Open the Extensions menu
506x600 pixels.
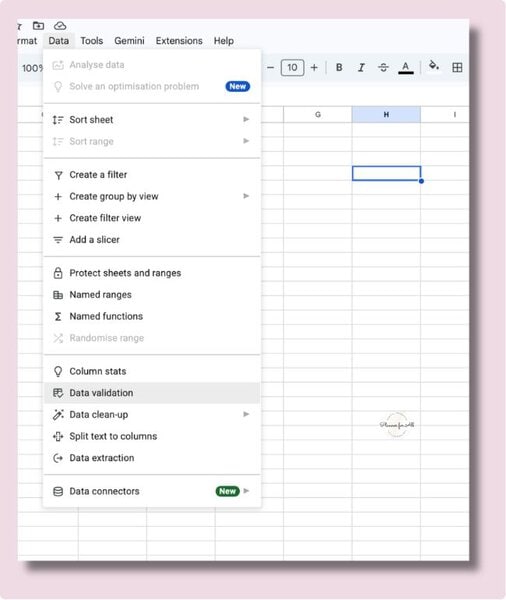click(x=179, y=41)
